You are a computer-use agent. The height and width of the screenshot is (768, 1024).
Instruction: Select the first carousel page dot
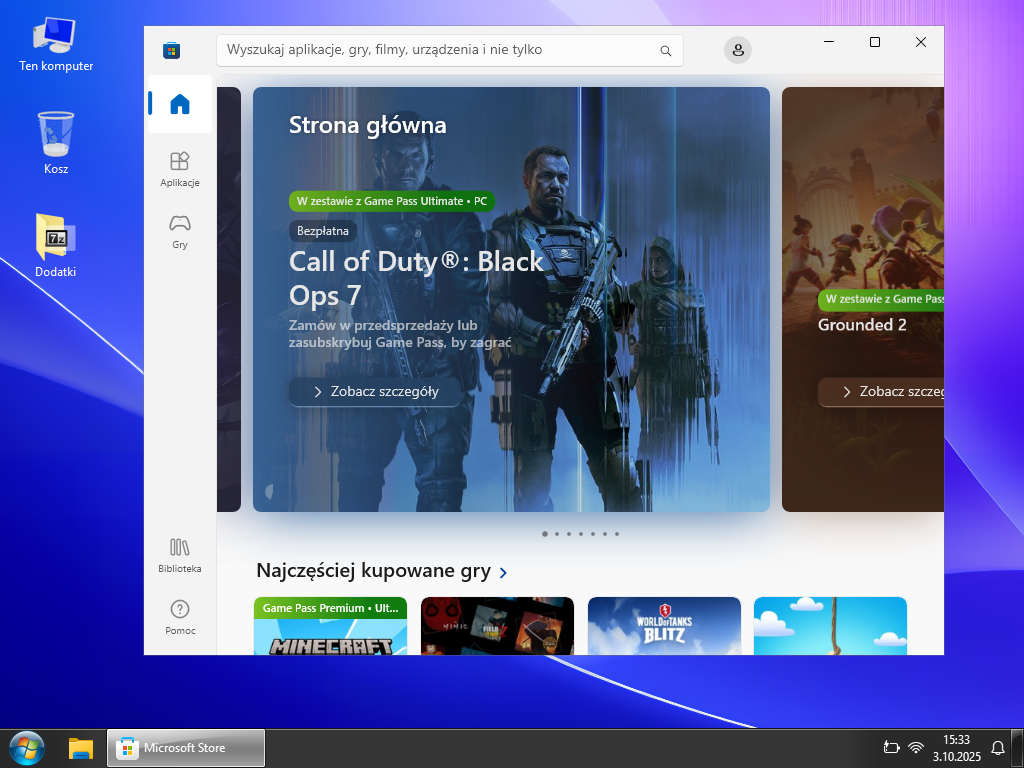click(x=545, y=534)
